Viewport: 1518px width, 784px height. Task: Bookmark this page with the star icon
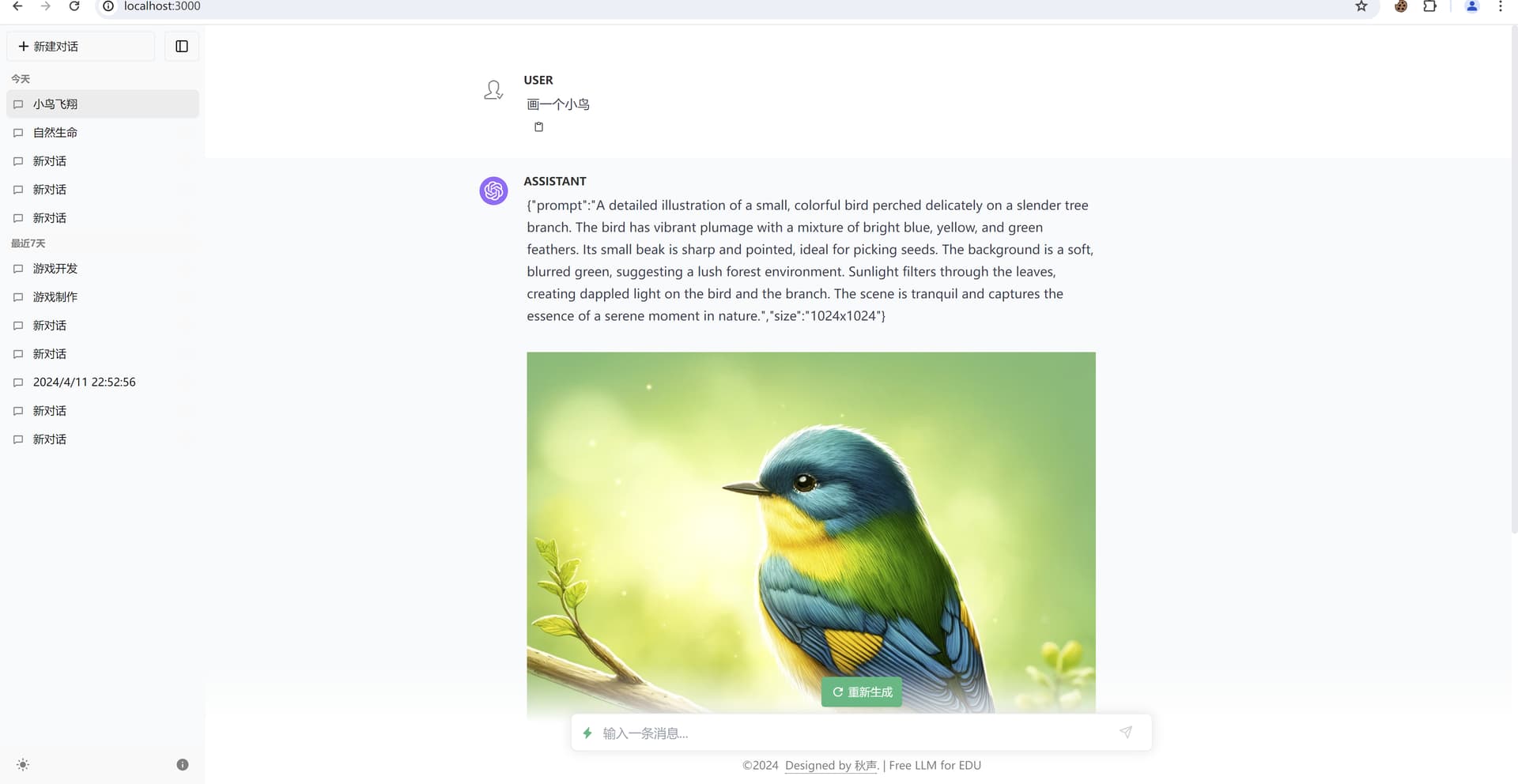1361,6
